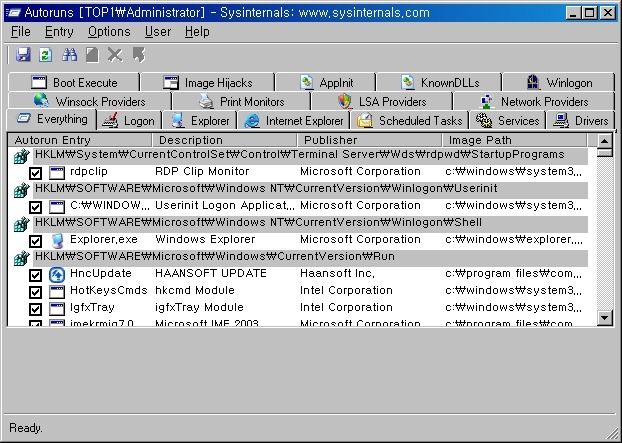Click the IgfxTray entry icon

pyautogui.click(x=57, y=309)
